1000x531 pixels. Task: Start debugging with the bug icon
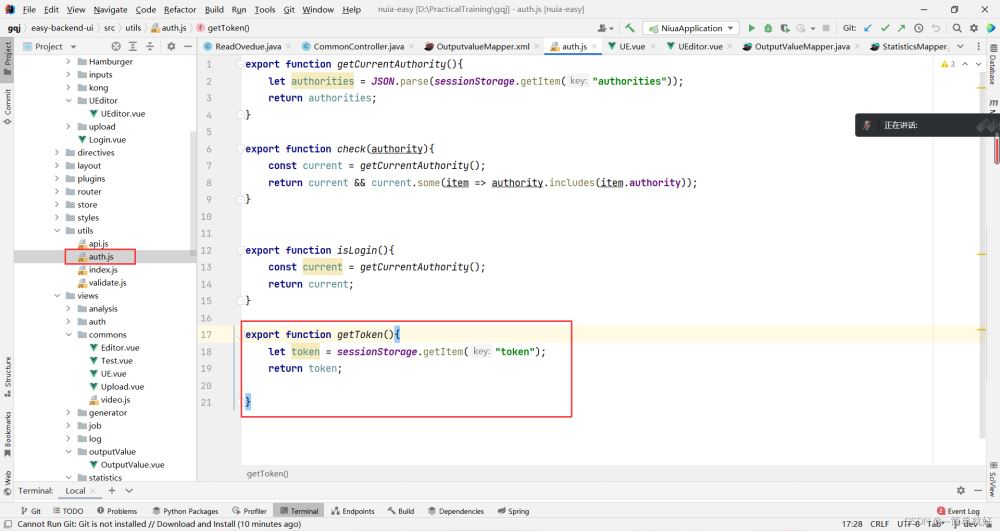pos(768,28)
